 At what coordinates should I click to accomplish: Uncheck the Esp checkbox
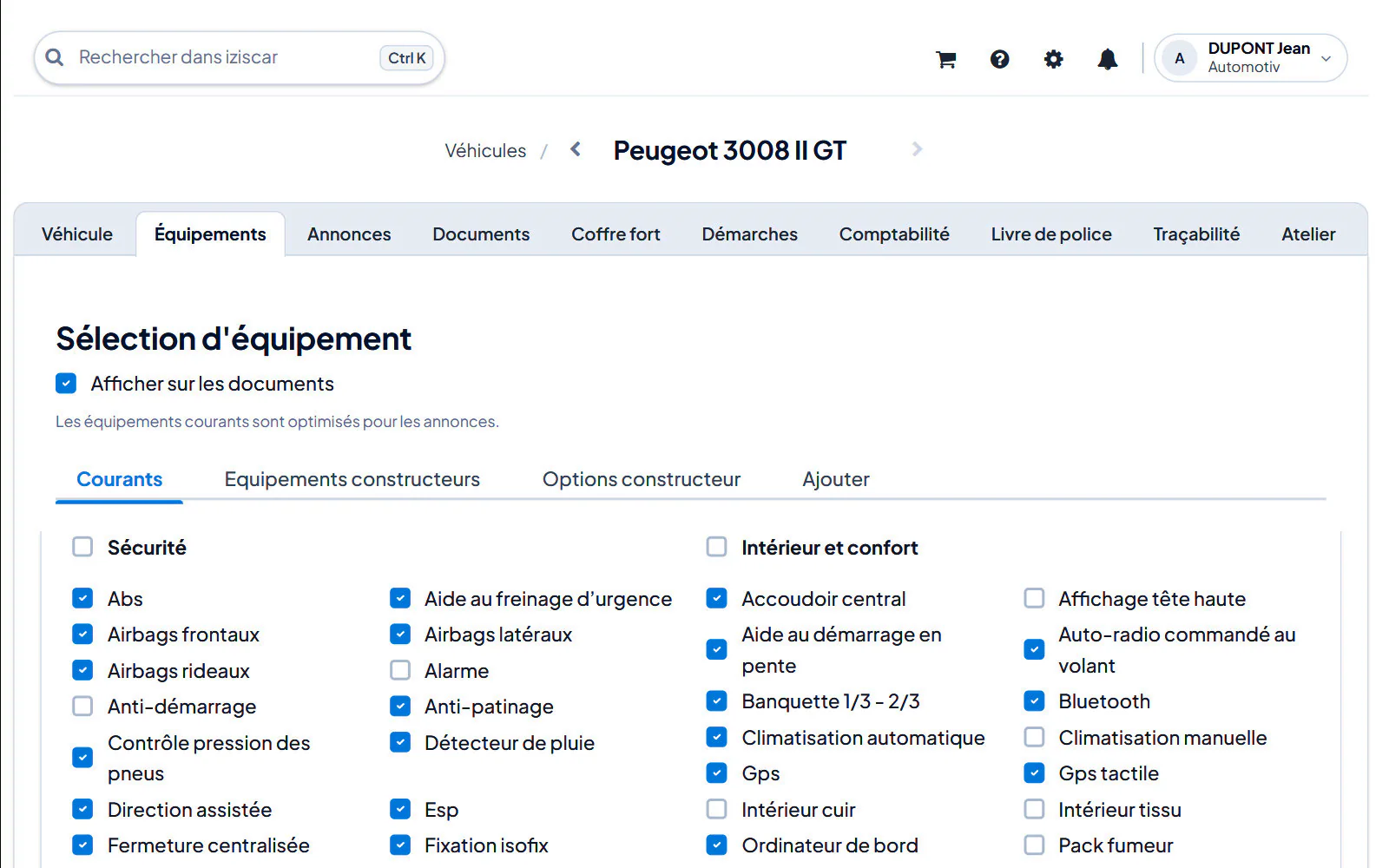point(400,809)
